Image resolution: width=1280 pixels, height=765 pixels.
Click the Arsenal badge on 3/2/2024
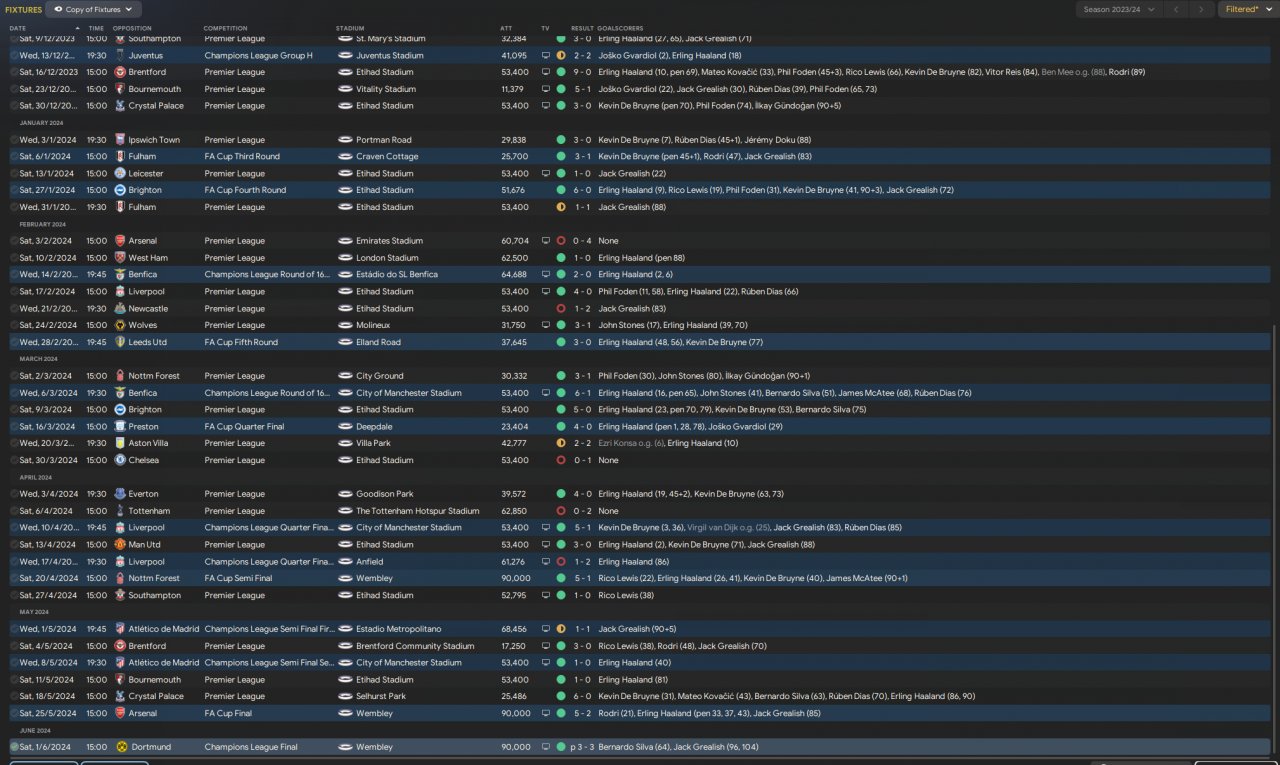click(120, 241)
